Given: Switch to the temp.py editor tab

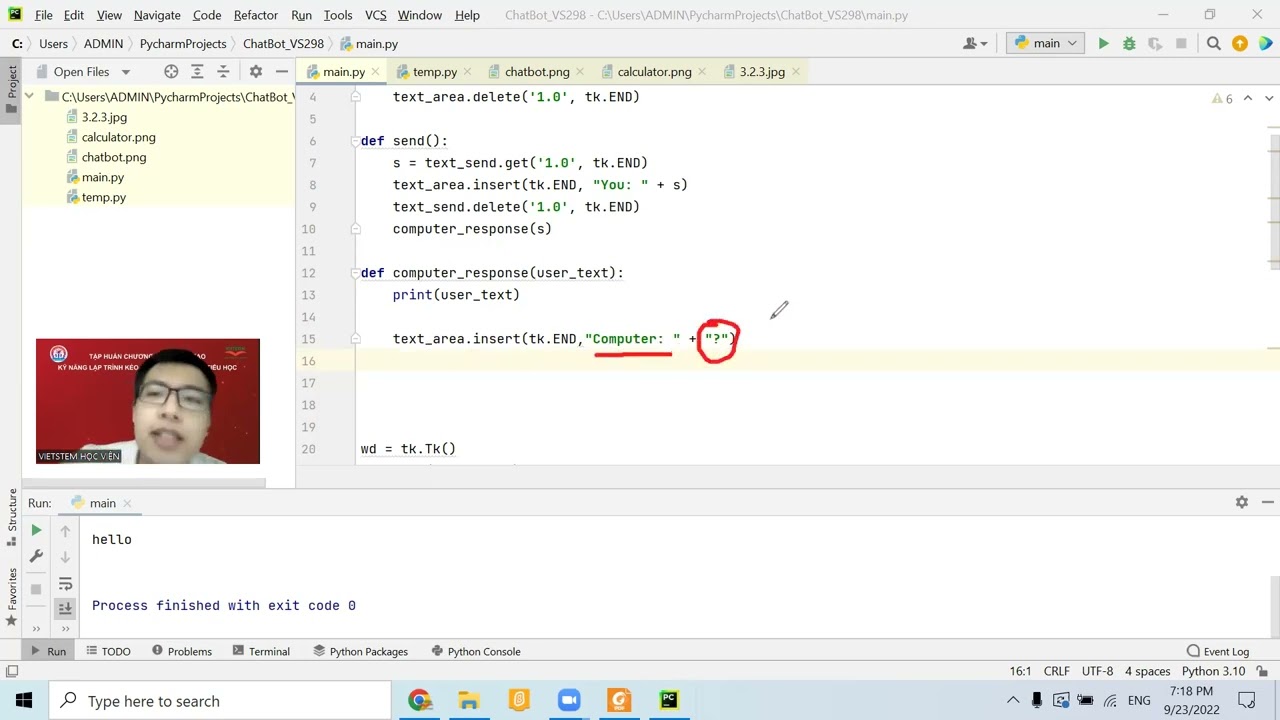Looking at the screenshot, I should click(x=435, y=72).
